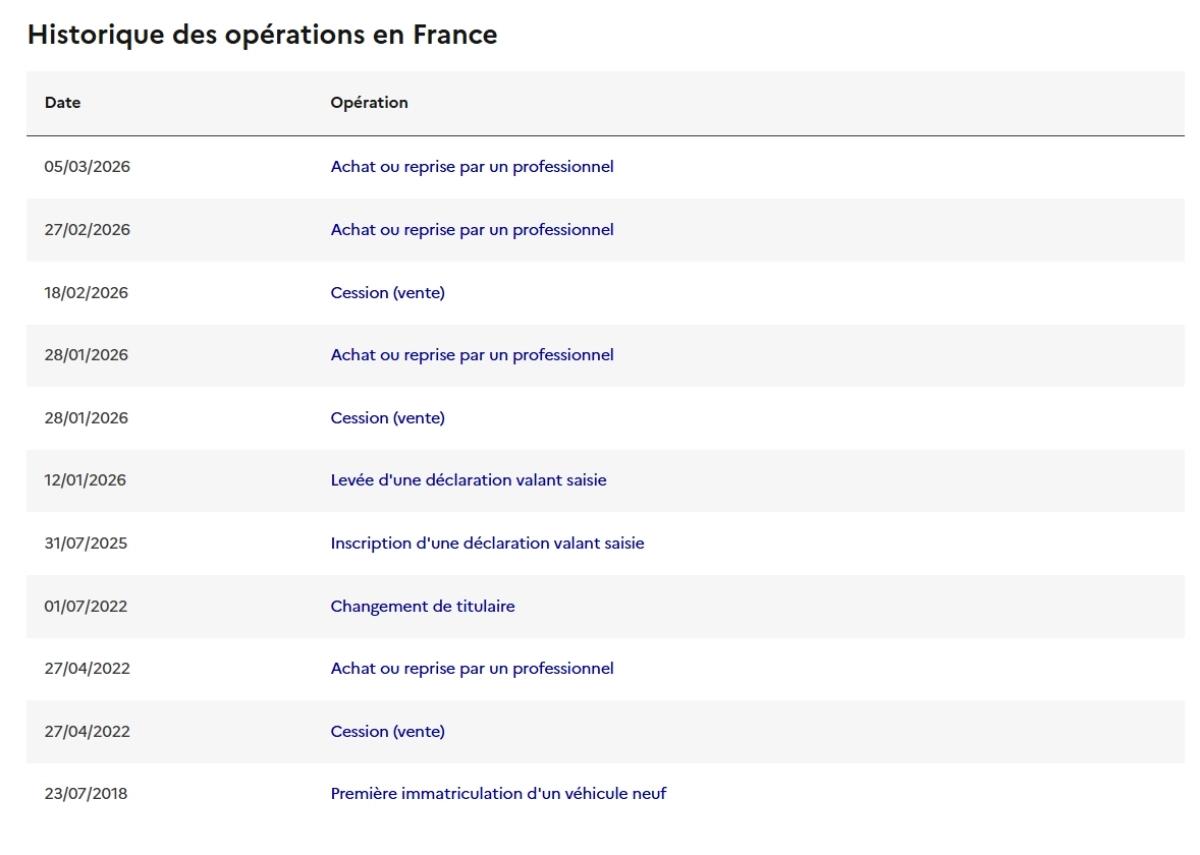Open Première immatriculation d'un véhicule neuf
This screenshot has width=1200, height=855.
pos(498,794)
